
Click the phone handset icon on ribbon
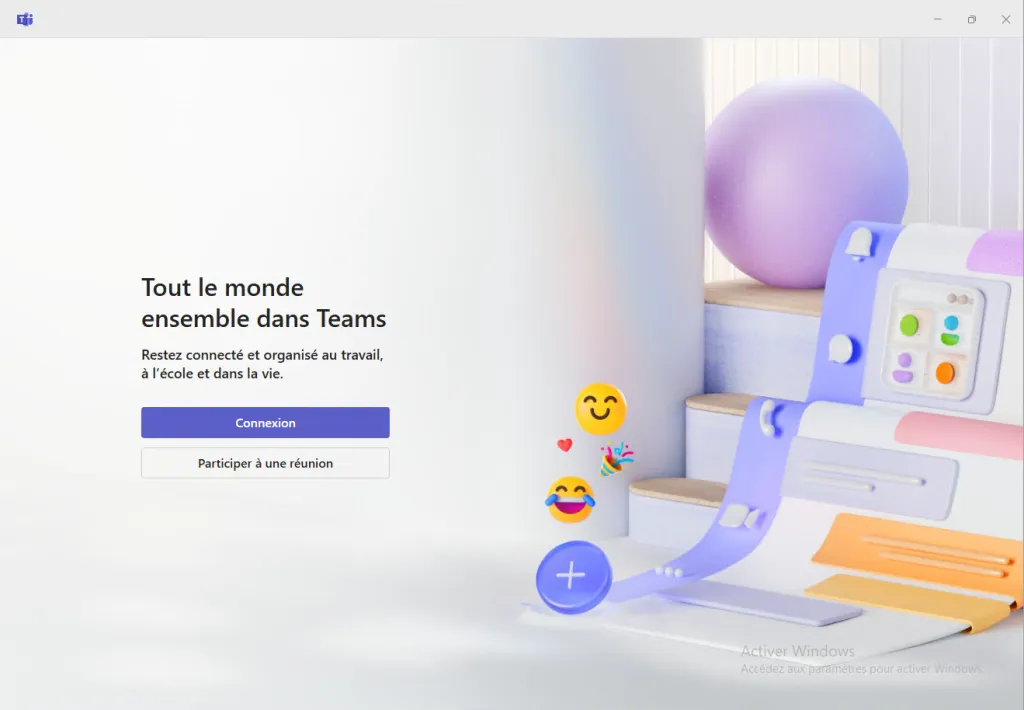pos(769,418)
